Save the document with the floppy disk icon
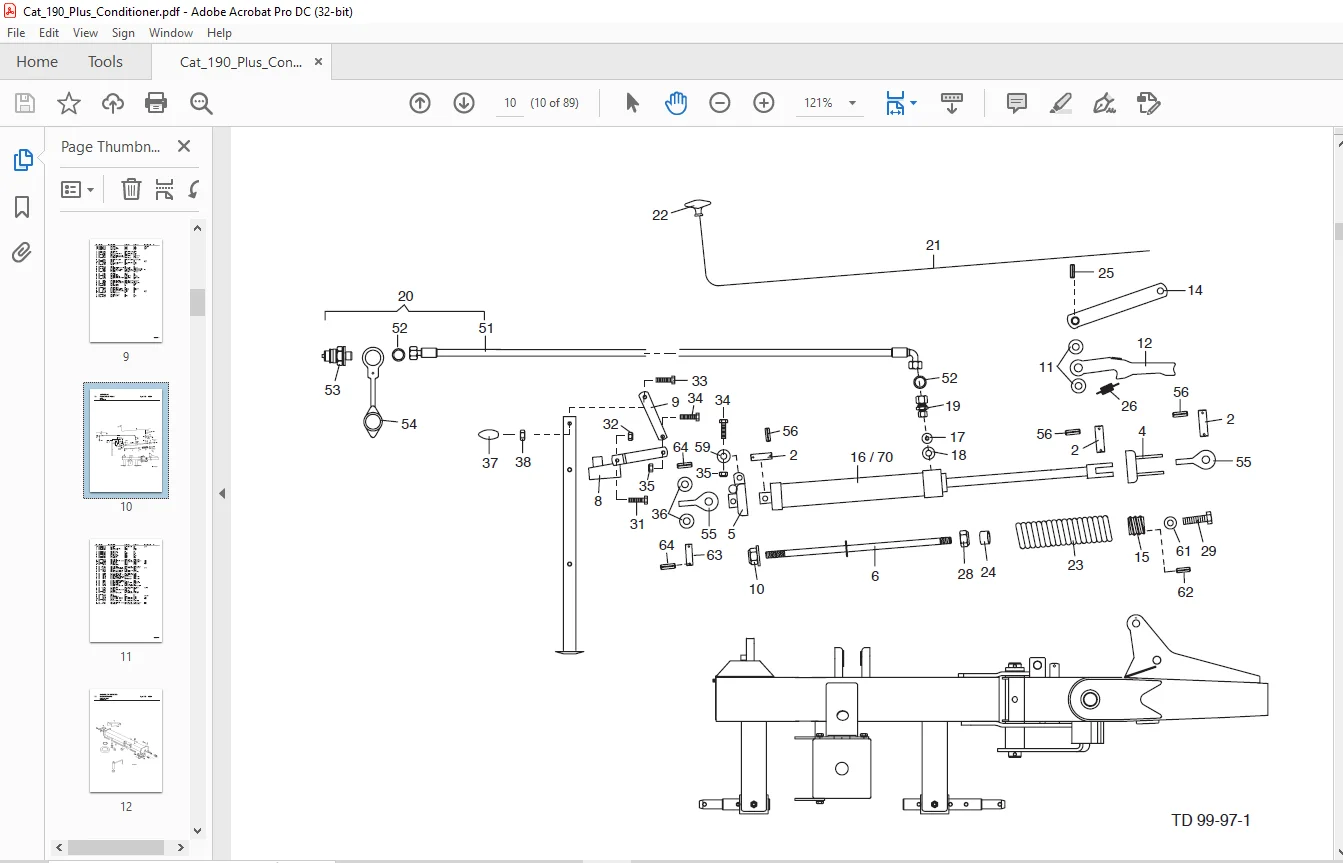The image size is (1343, 863). coord(25,103)
